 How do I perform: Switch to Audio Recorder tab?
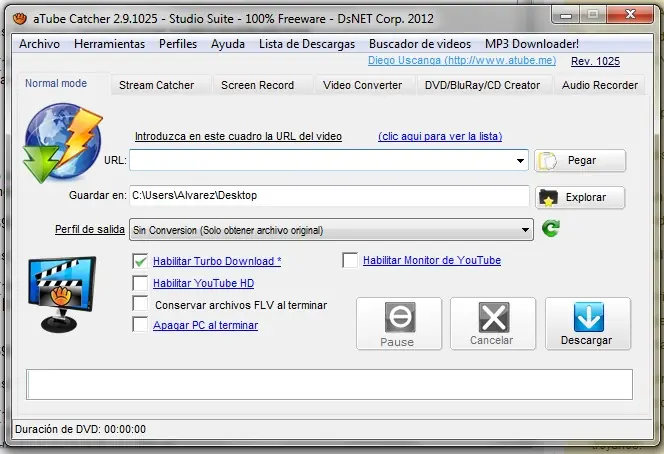pyautogui.click(x=600, y=85)
